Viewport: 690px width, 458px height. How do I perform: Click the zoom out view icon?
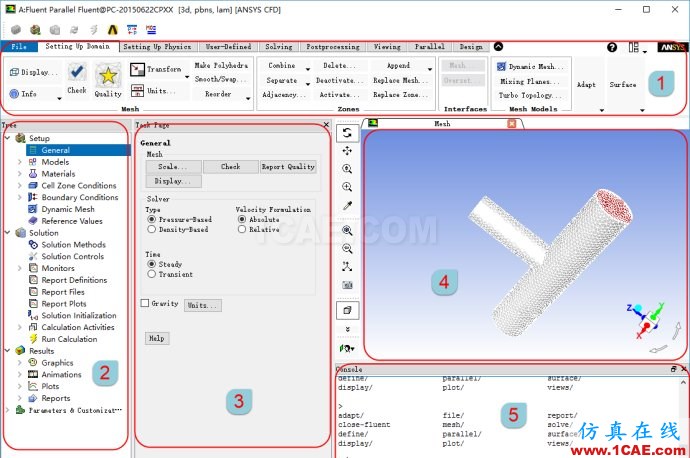[x=347, y=249]
